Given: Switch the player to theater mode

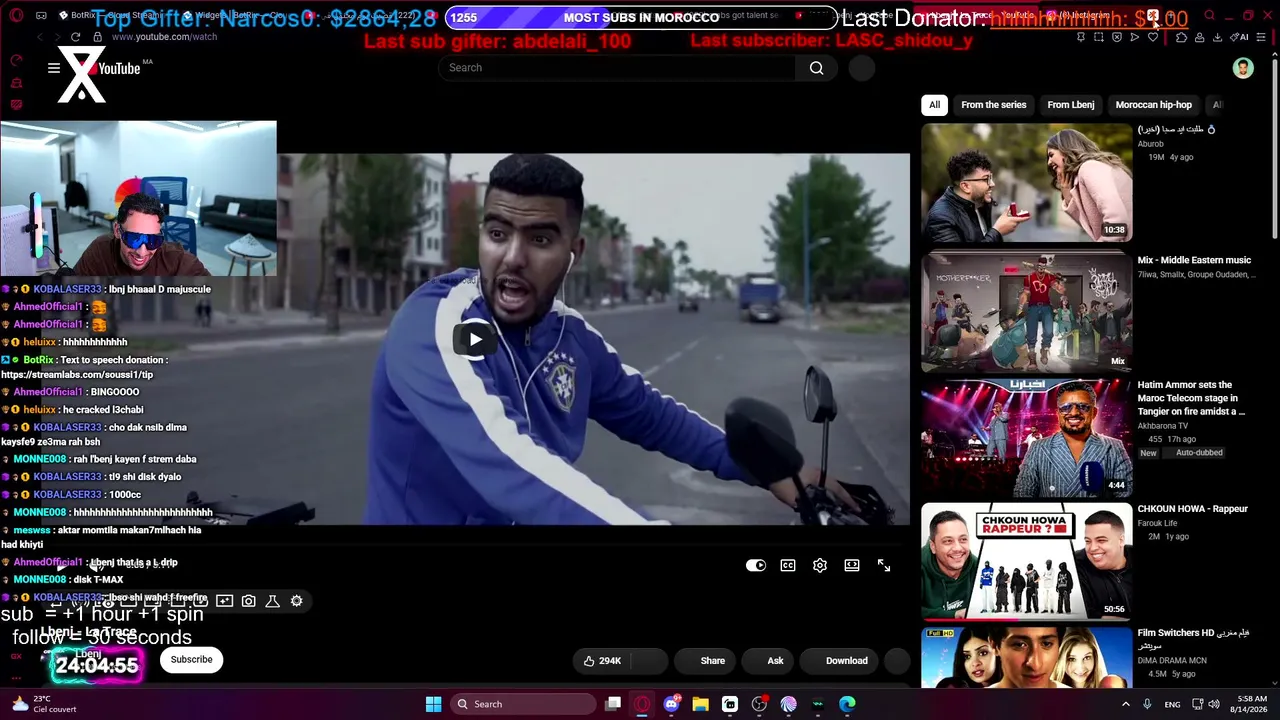Looking at the screenshot, I should (852, 565).
